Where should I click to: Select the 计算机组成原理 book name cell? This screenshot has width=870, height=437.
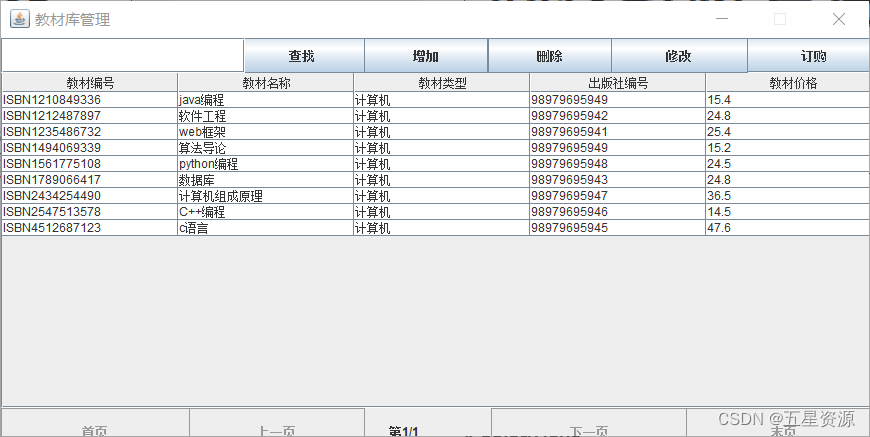(266, 196)
